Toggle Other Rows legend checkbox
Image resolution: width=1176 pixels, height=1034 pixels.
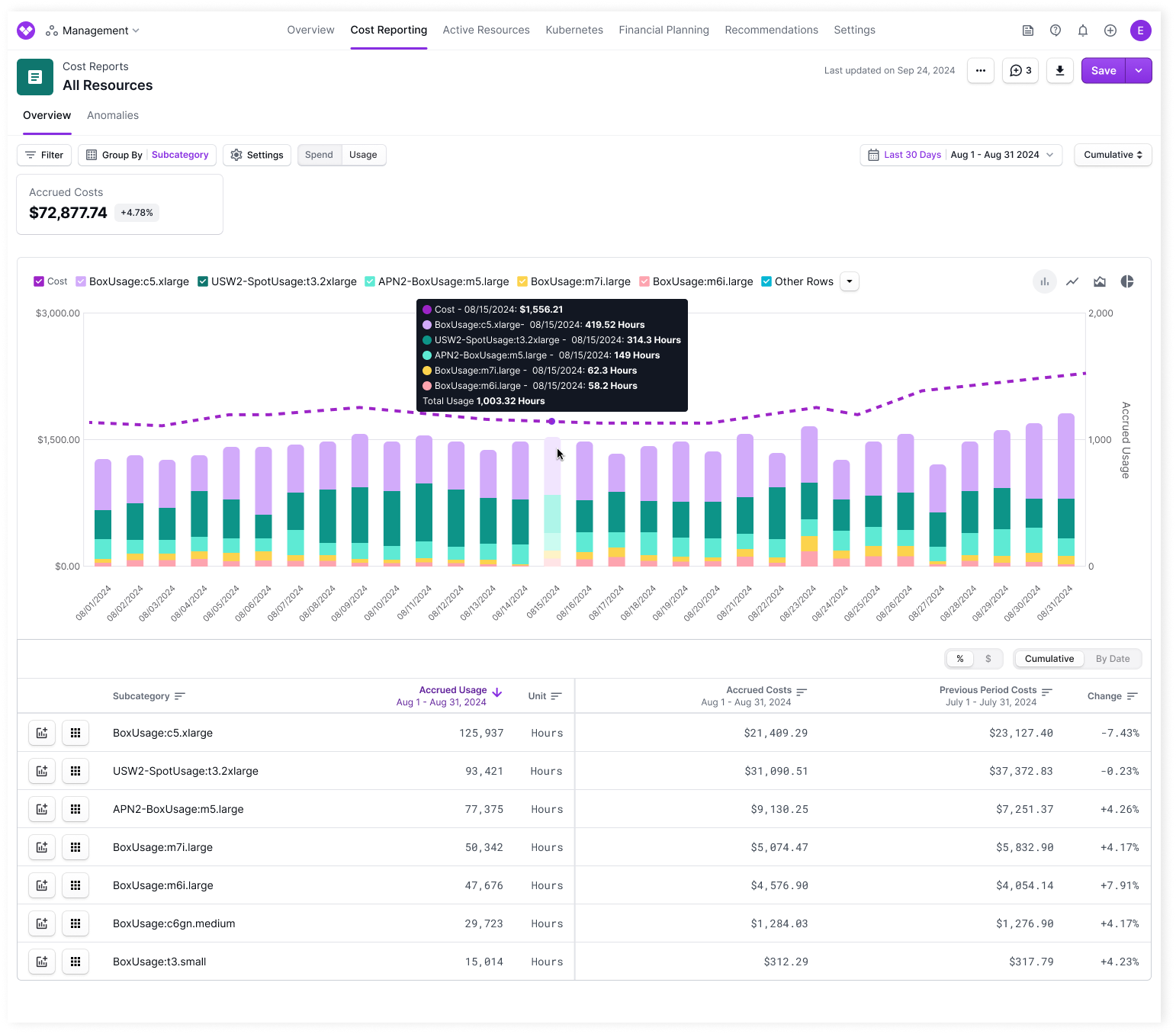pyautogui.click(x=766, y=281)
